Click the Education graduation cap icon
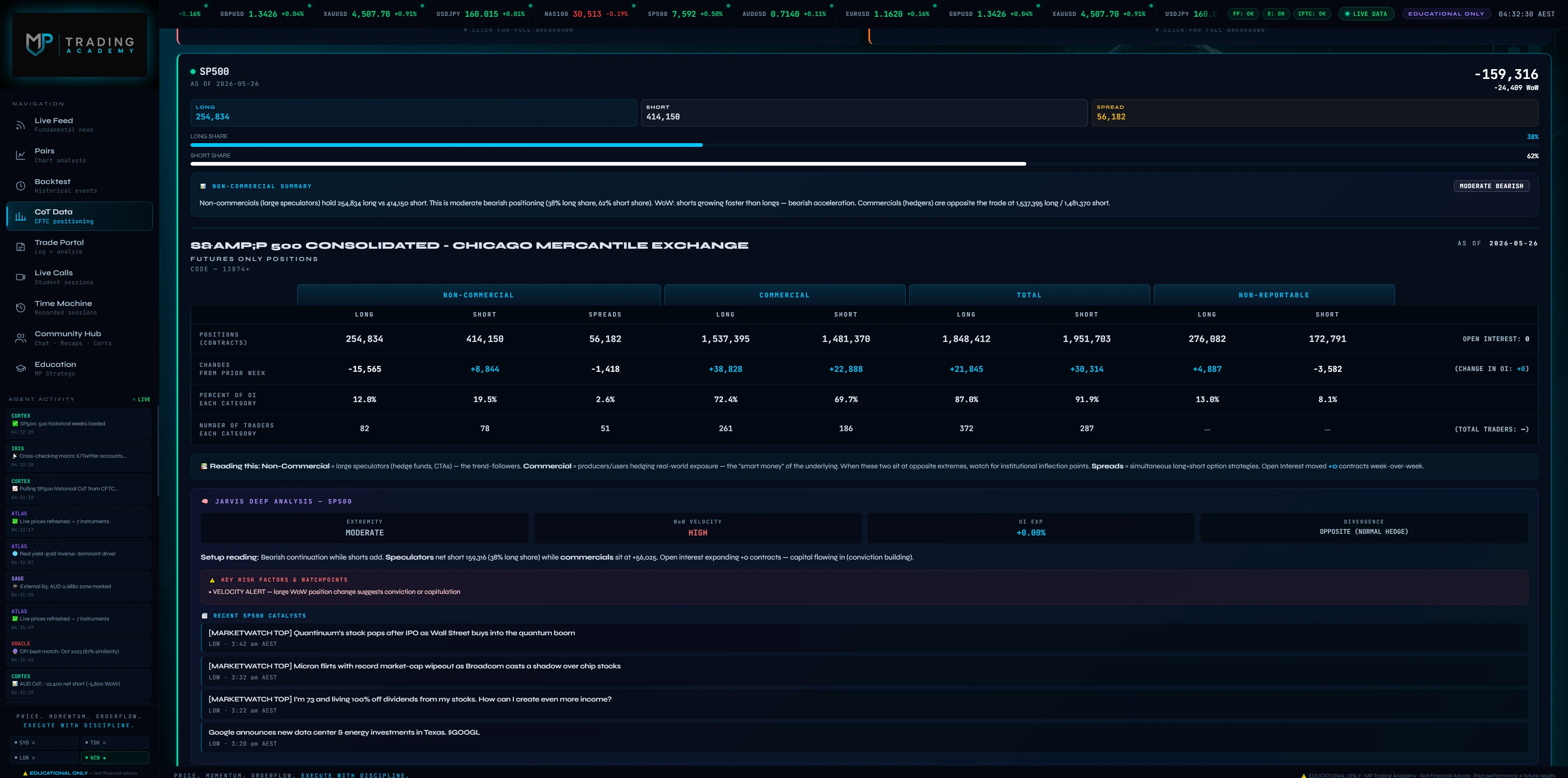The height and width of the screenshot is (778, 1568). click(x=21, y=368)
